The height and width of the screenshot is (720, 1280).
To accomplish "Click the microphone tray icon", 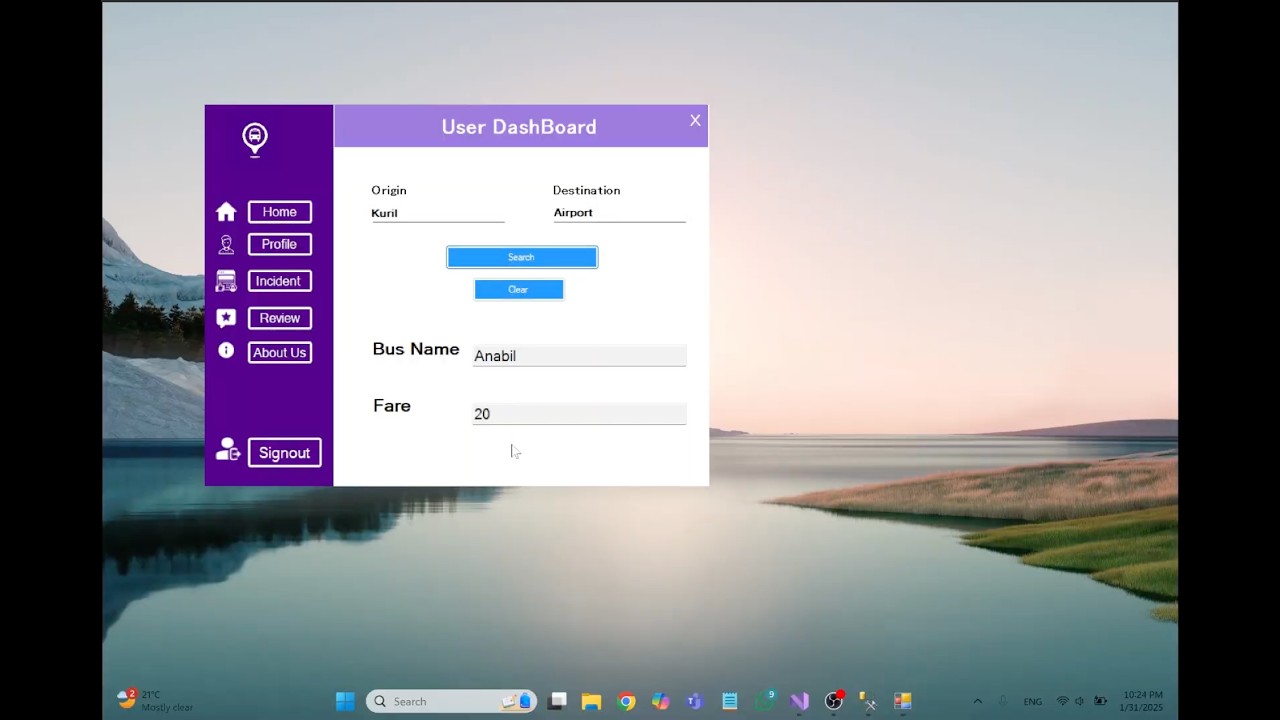I will pyautogui.click(x=1003, y=701).
